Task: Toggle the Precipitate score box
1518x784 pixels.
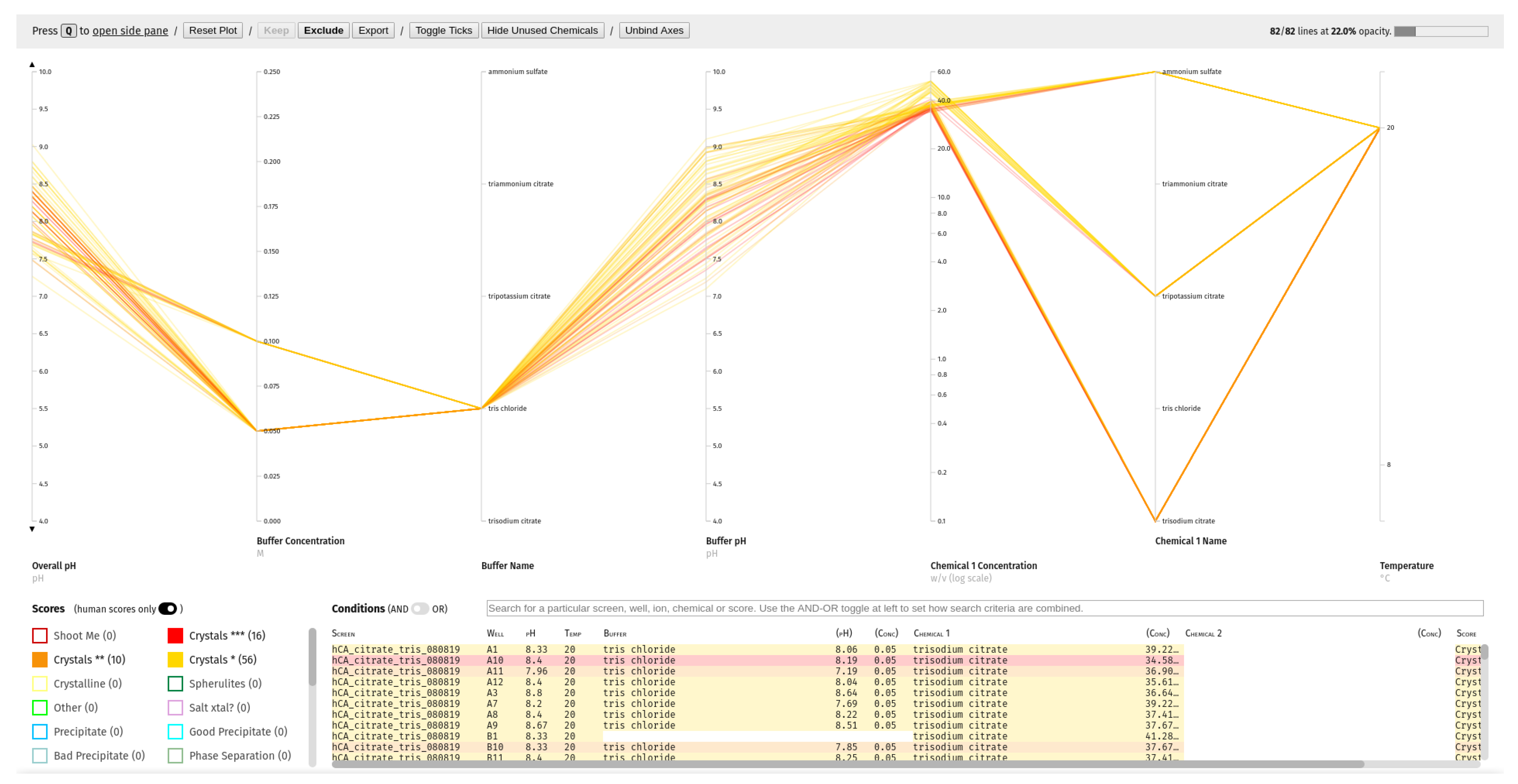Action: (39, 732)
